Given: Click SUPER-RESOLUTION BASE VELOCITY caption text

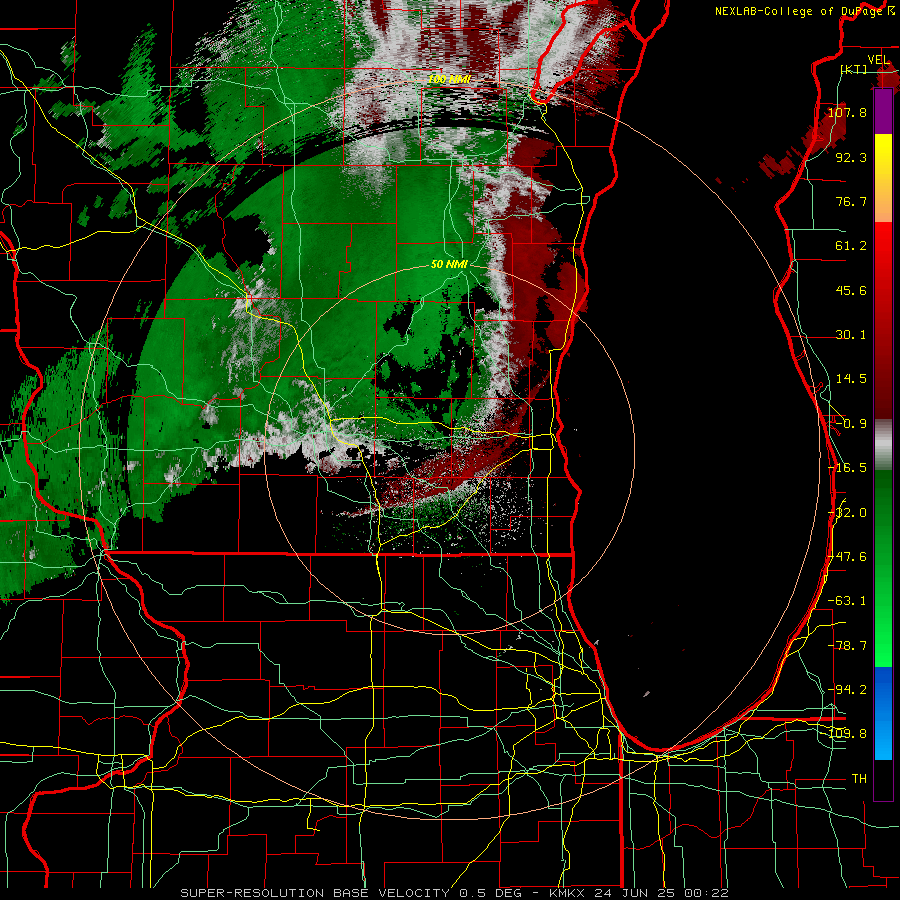Looking at the screenshot, I should coord(315,893).
